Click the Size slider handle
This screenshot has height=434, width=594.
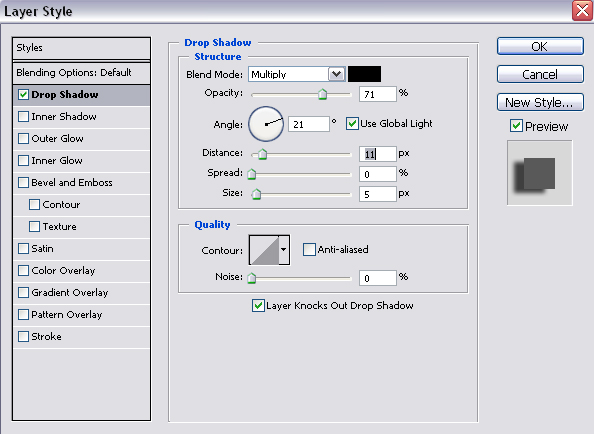(x=256, y=194)
